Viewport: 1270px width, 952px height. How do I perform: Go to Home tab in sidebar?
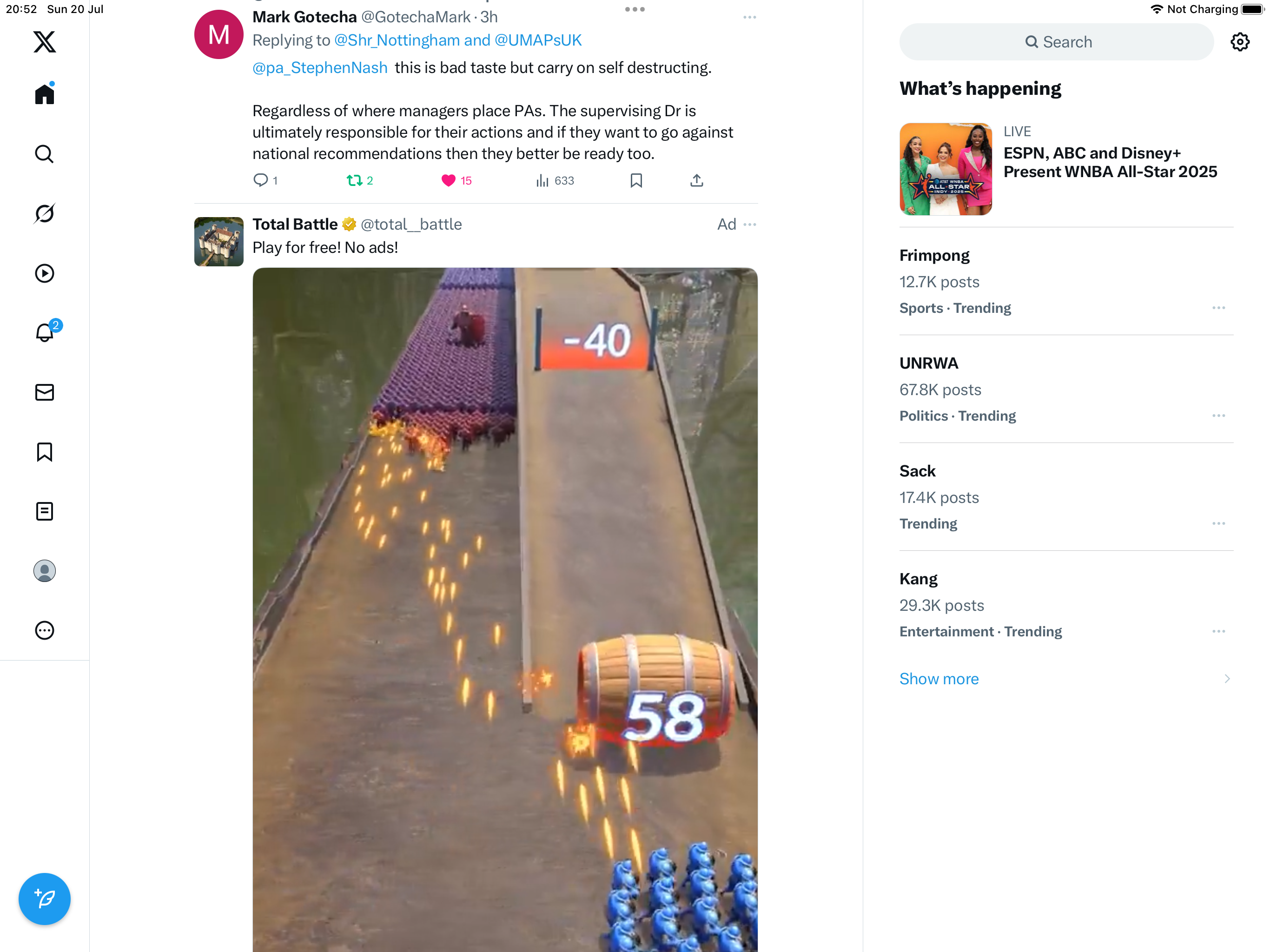[x=44, y=93]
